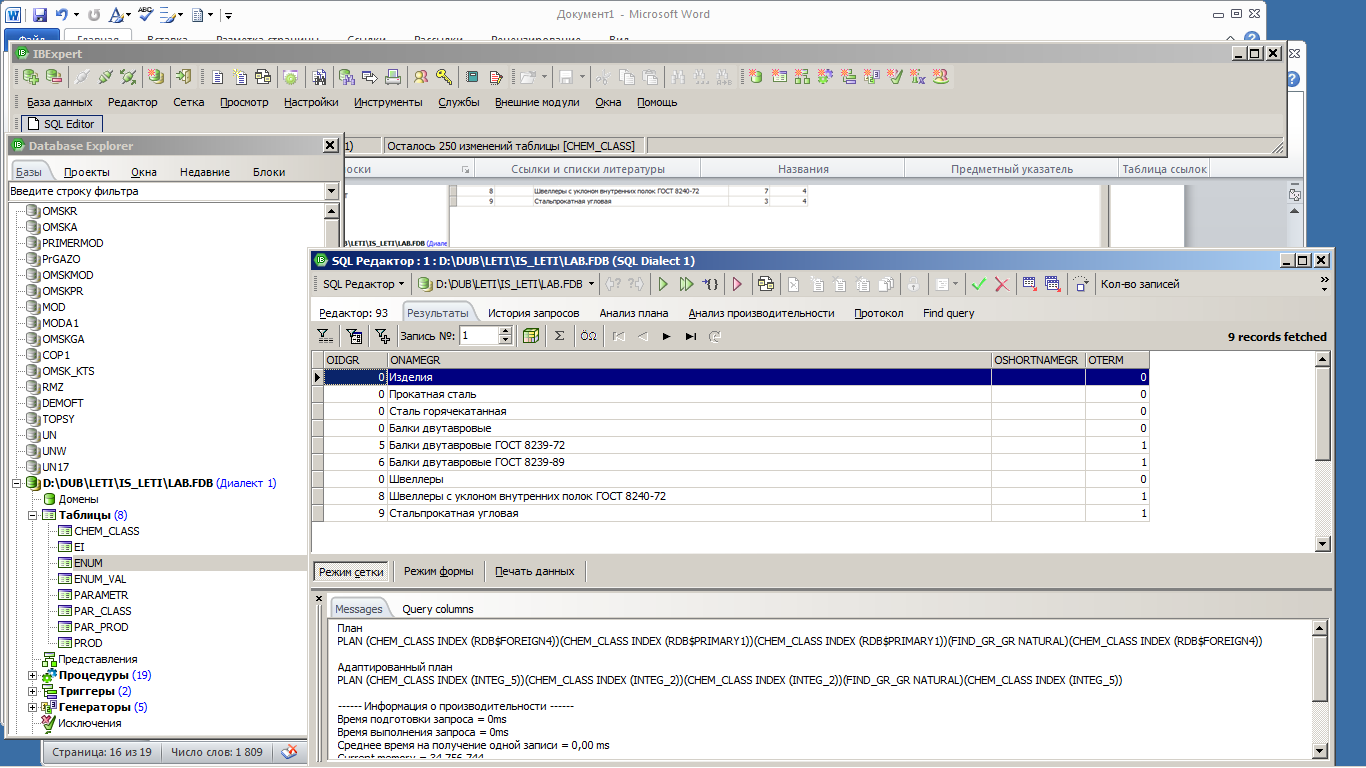The image size is (1366, 768).
Task: Click the Last record arrow in results navigator
Action: tap(691, 336)
